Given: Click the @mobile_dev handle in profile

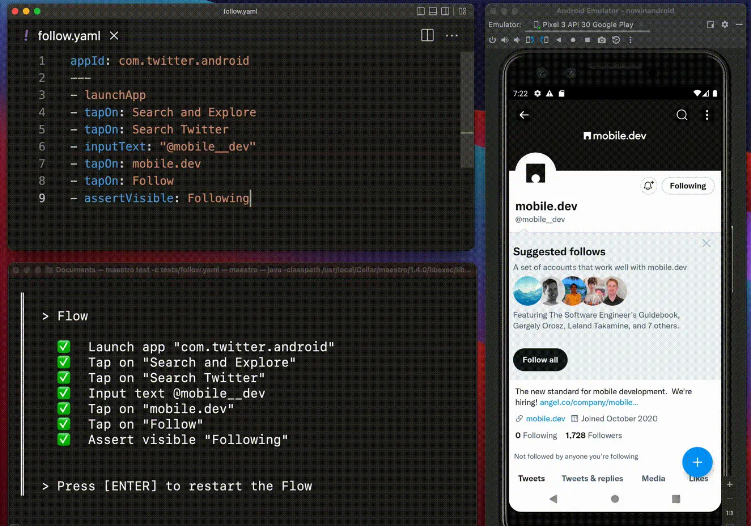Looking at the screenshot, I should pos(540,219).
